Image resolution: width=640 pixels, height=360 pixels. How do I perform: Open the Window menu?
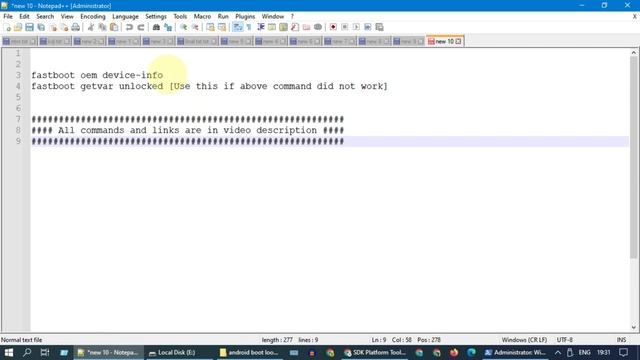[x=273, y=16]
